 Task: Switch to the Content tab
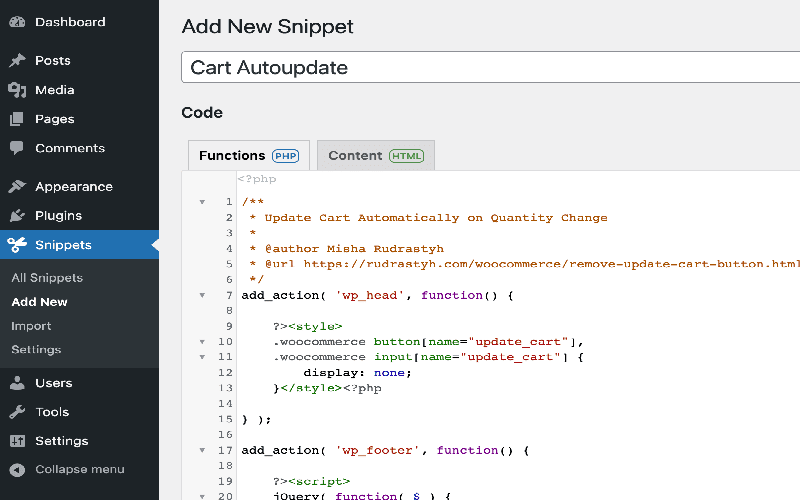tap(376, 156)
